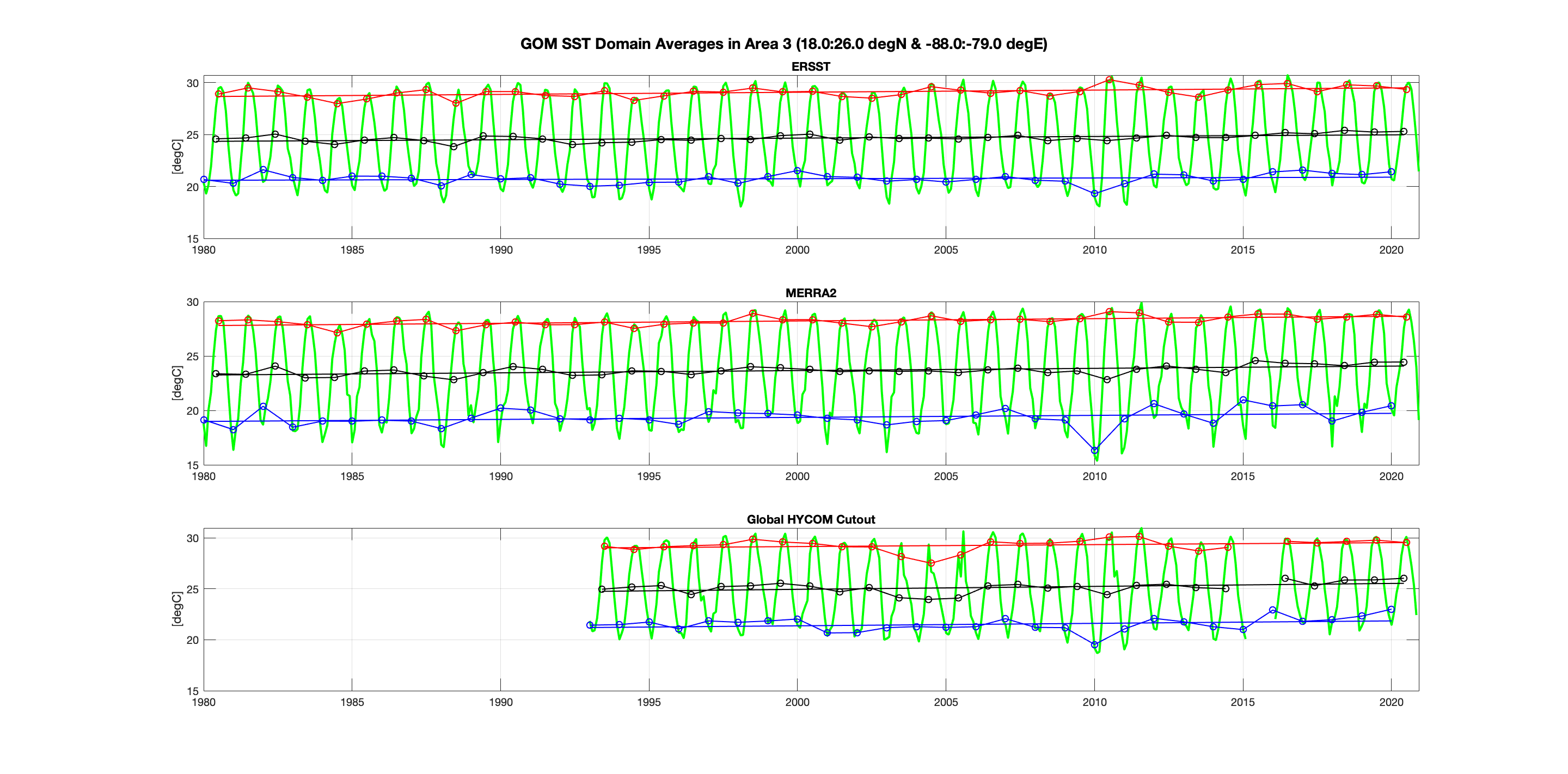Image resolution: width=1568 pixels, height=774 pixels.
Task: Select the ERSST subplot title
Action: click(x=810, y=66)
